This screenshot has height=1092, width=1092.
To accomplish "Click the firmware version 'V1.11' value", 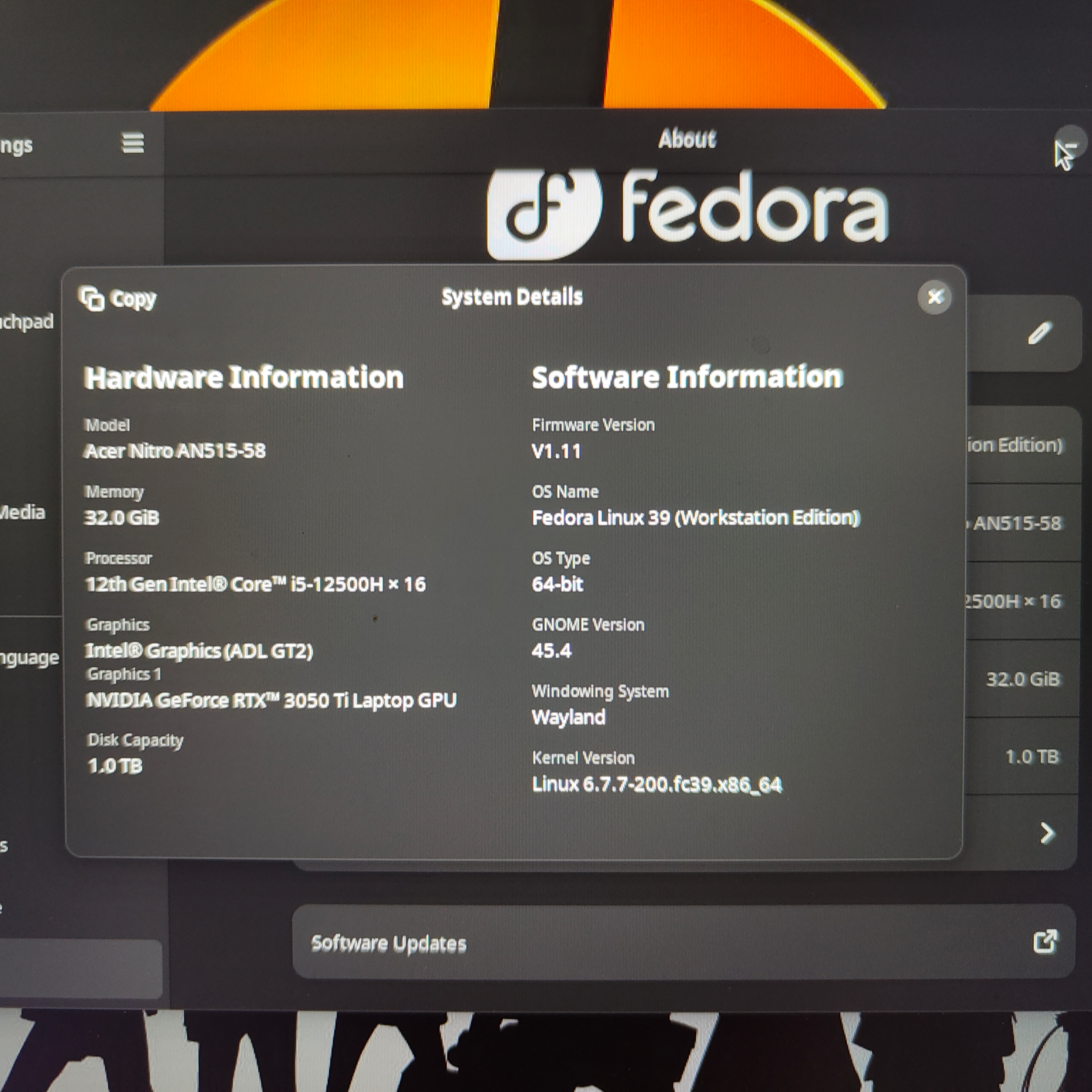I will click(x=556, y=451).
